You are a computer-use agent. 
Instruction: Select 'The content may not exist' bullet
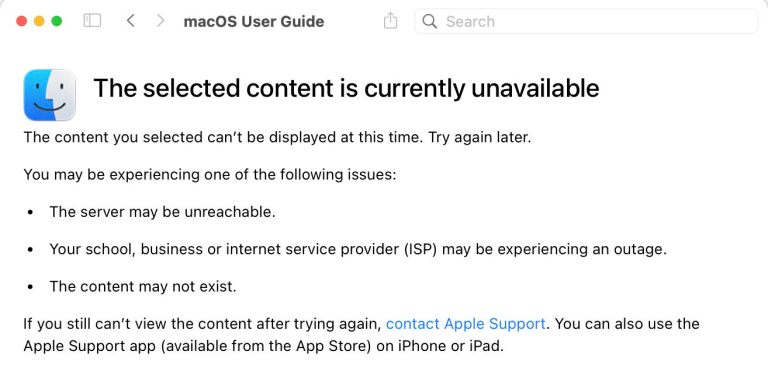[143, 287]
